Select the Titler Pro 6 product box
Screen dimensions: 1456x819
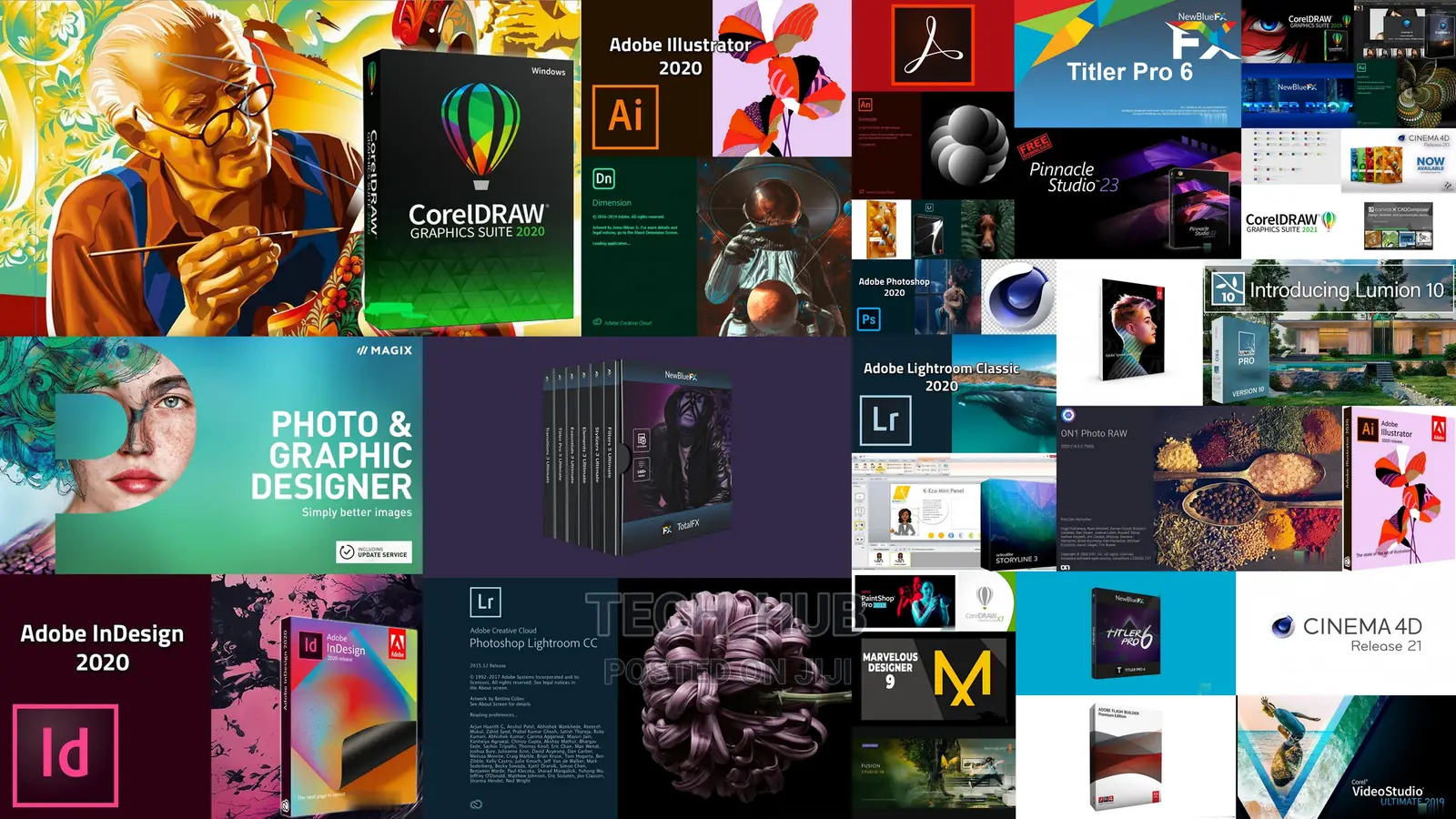coord(1126,633)
